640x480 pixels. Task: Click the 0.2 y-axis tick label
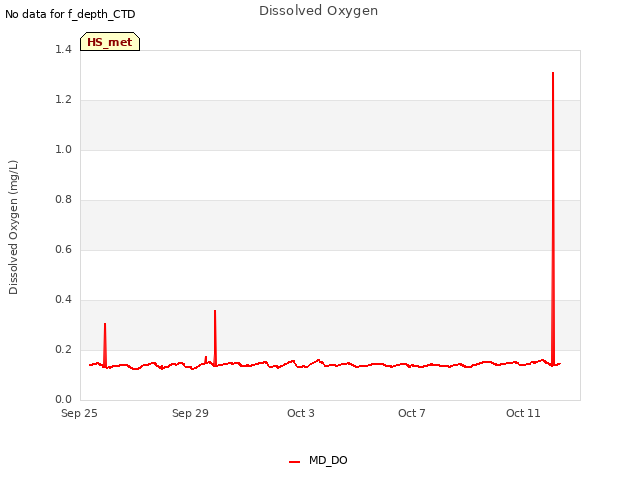pyautogui.click(x=63, y=349)
